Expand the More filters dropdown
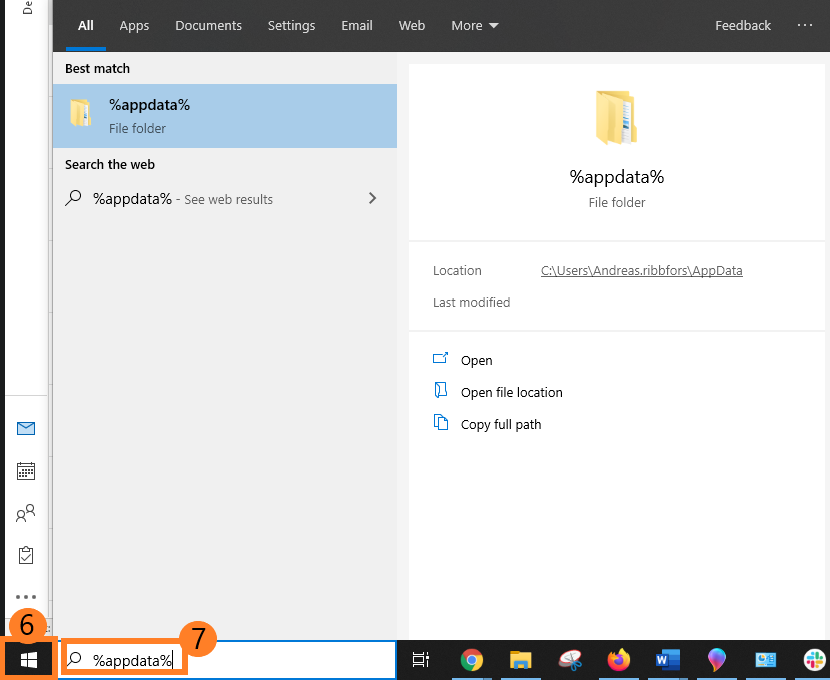The width and height of the screenshot is (830, 680). coord(475,25)
